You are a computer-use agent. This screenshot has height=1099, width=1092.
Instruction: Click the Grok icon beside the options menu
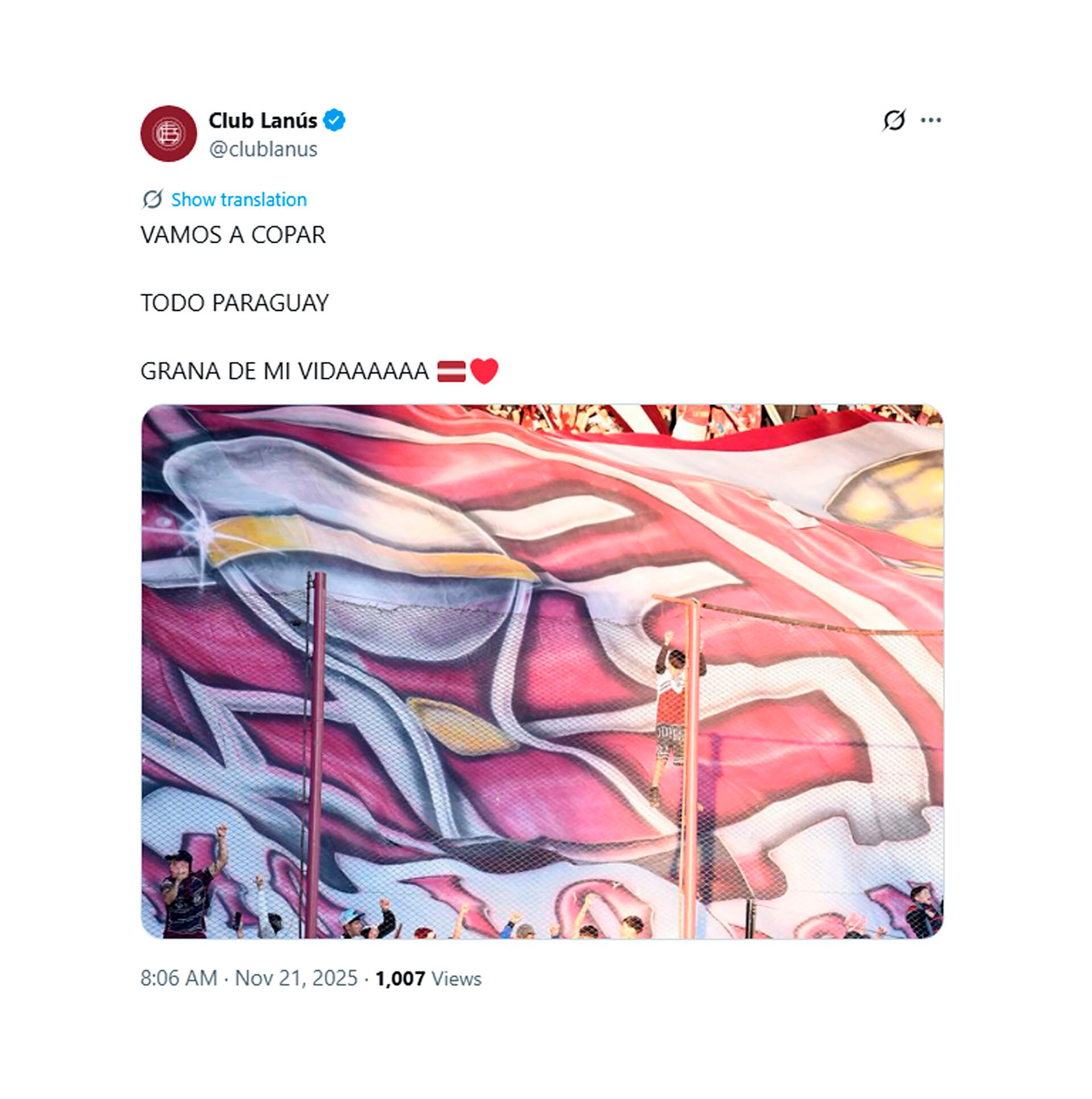tap(894, 121)
